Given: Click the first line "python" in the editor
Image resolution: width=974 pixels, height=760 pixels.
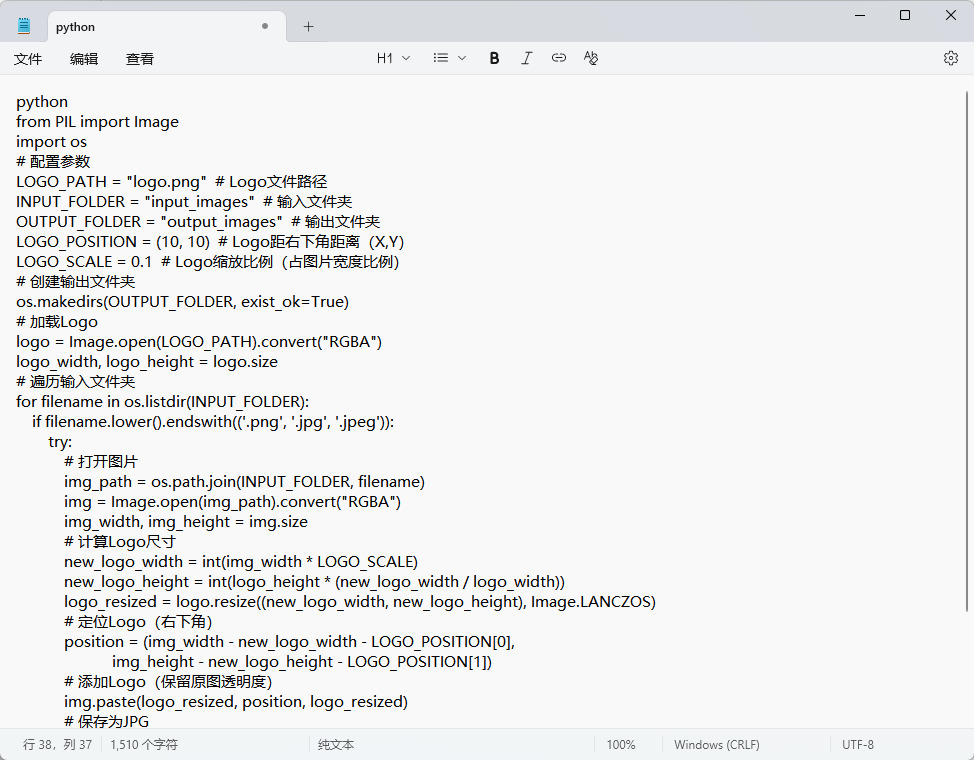Looking at the screenshot, I should pos(42,102).
